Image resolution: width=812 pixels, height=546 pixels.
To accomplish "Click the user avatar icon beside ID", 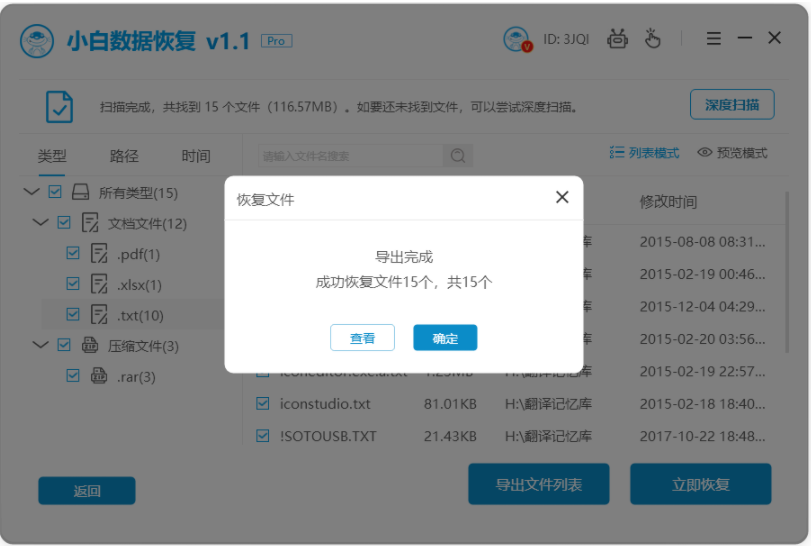I will (517, 39).
